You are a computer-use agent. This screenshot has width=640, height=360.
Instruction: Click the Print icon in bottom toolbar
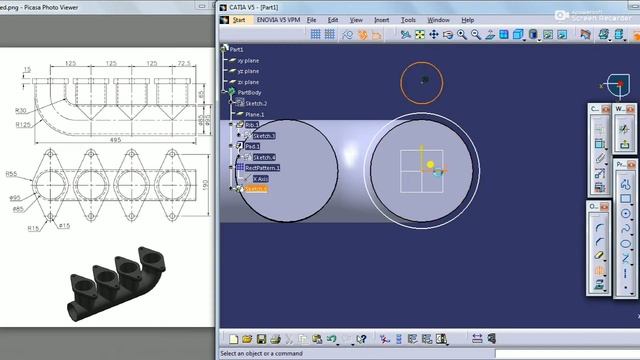click(276, 339)
